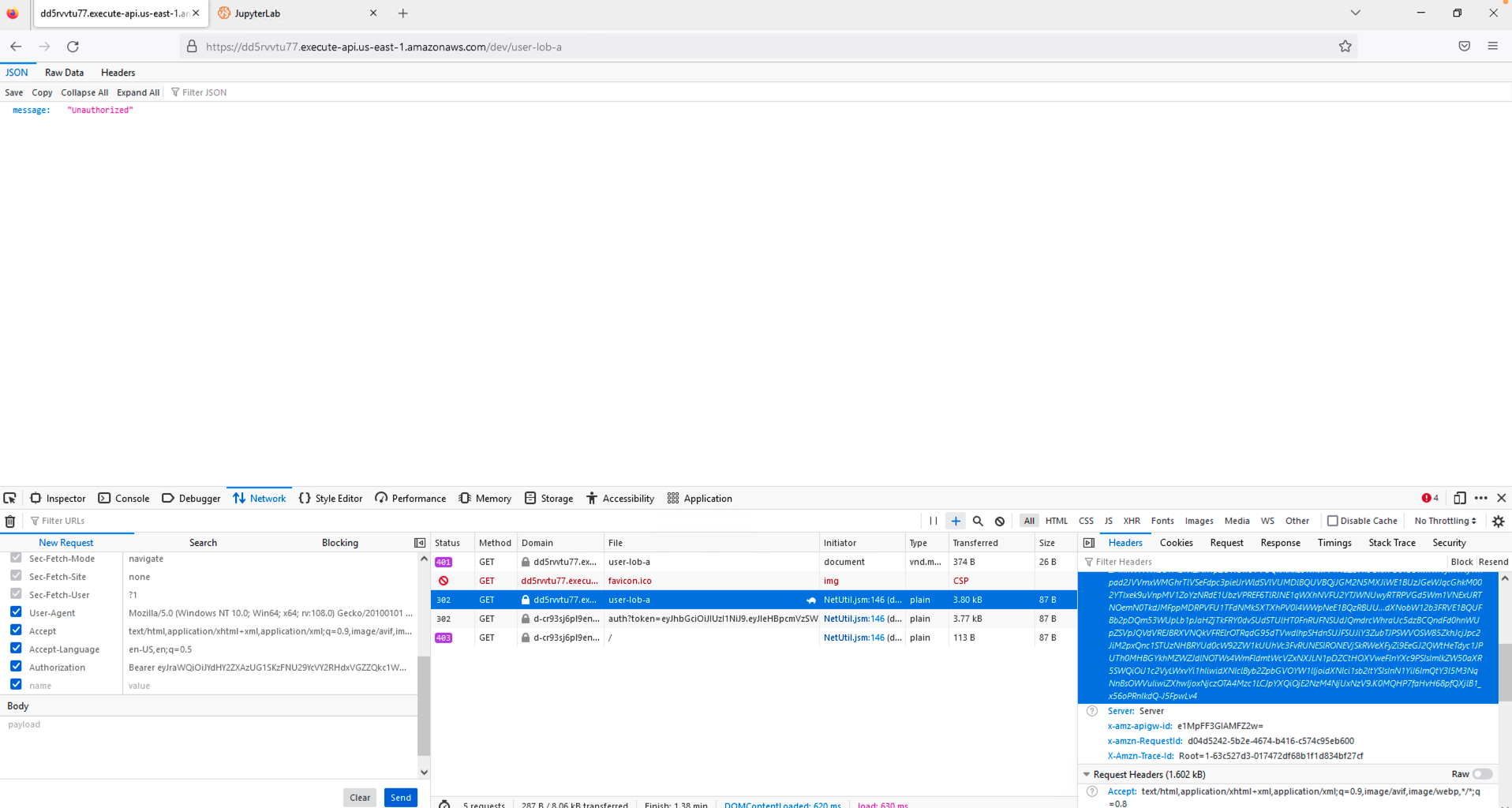
Task: Click the site lock icon in address bar
Action: point(192,47)
